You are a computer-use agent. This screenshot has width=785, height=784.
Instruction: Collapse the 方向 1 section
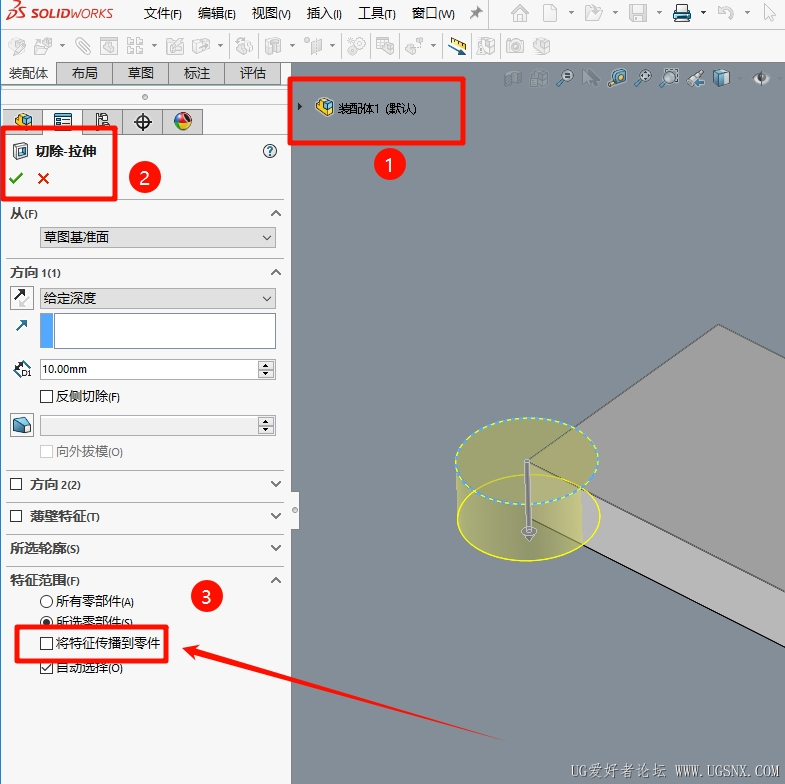pyautogui.click(x=276, y=272)
